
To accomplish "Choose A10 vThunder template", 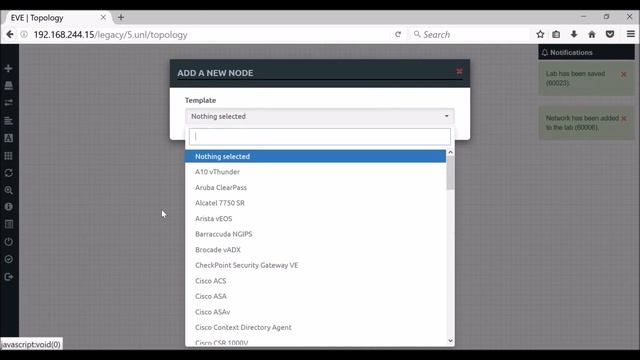I will pos(315,172).
